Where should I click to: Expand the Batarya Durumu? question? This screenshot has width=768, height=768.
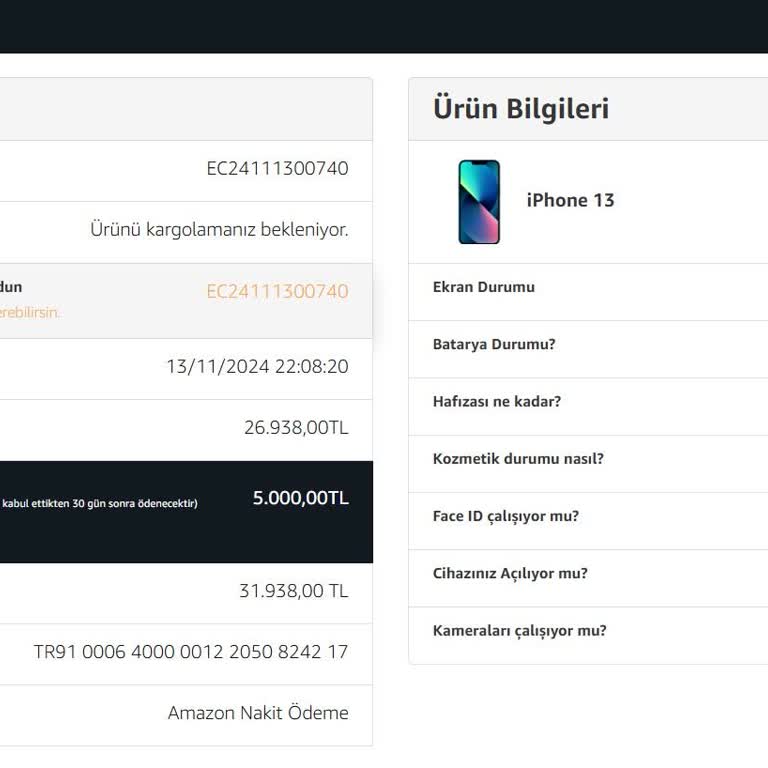click(x=494, y=344)
